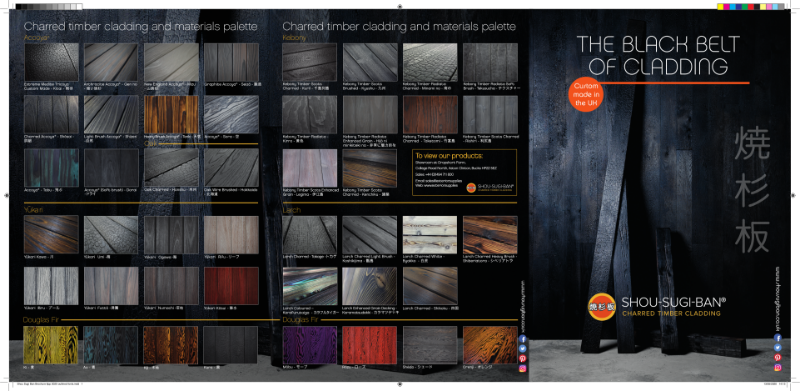
Task: Click the orange 'Custom made in the UK' badge
Action: 586,93
